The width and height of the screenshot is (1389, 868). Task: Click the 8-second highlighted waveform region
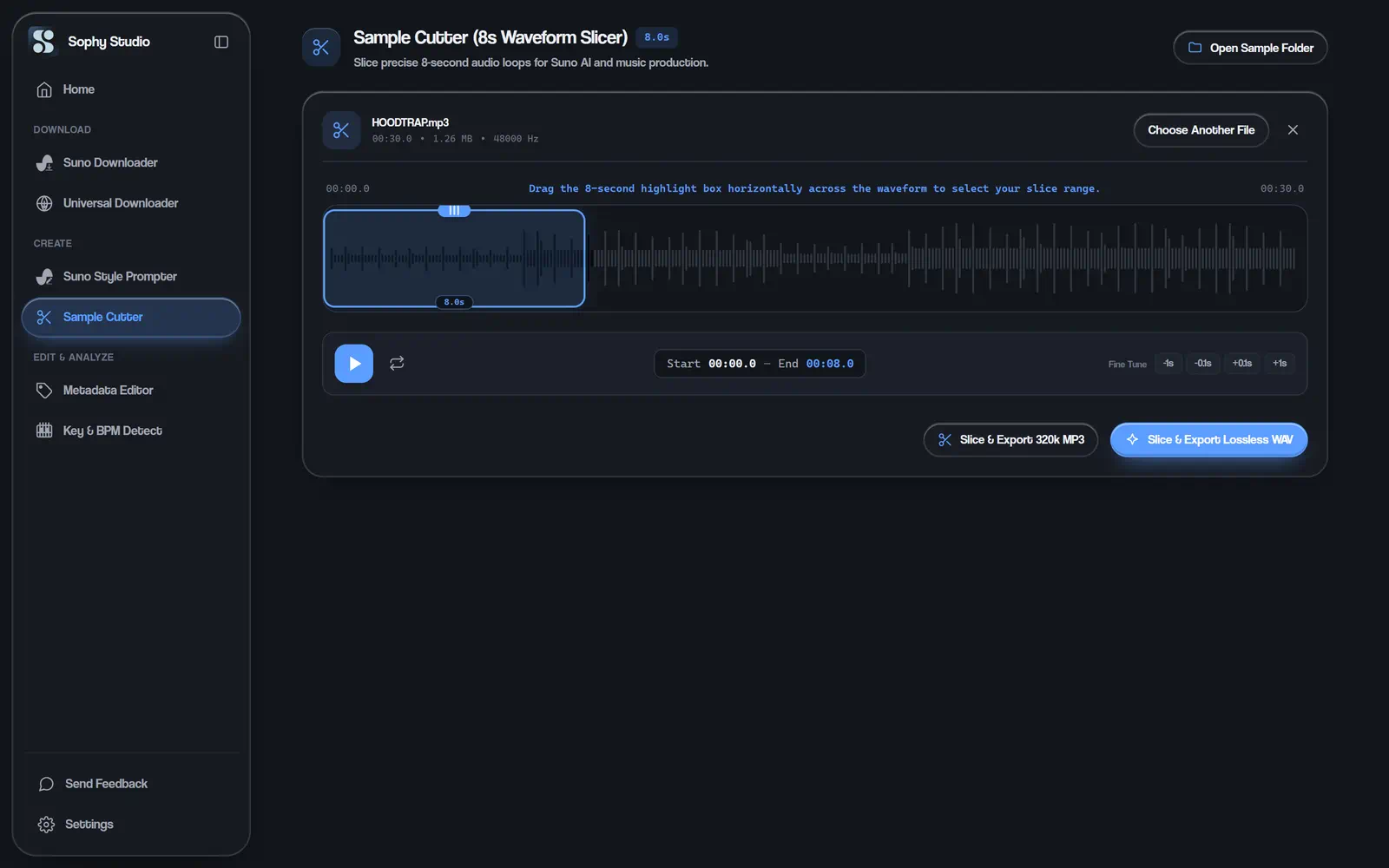pos(454,258)
